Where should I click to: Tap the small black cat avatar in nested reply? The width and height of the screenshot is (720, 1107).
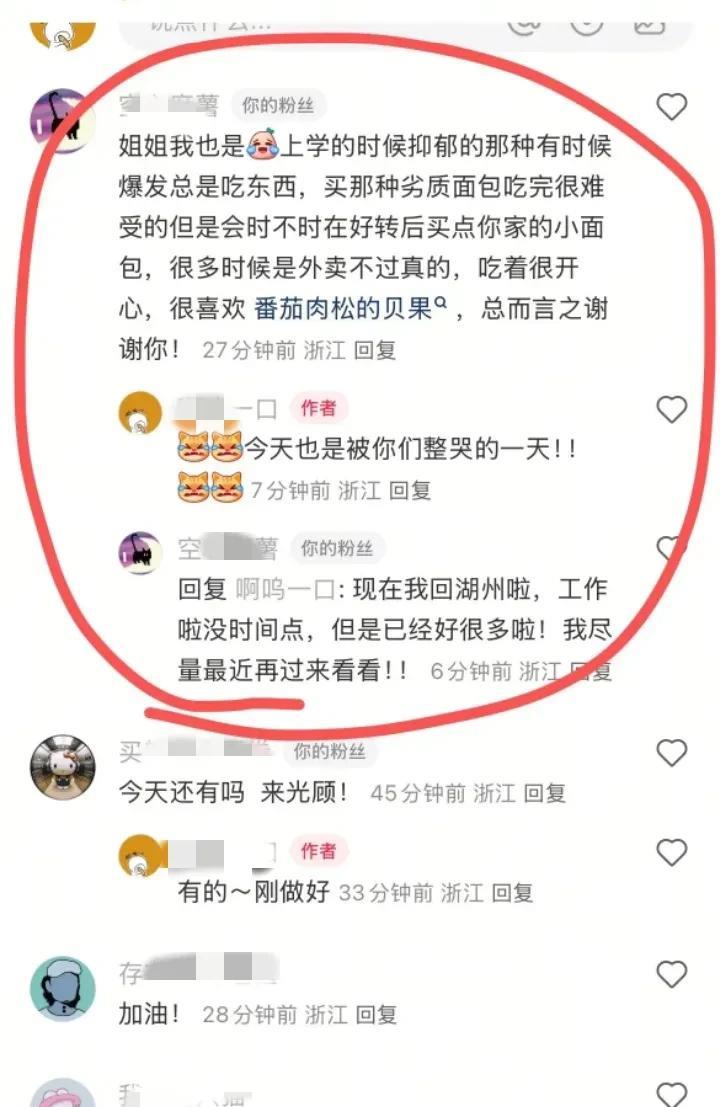point(140,553)
